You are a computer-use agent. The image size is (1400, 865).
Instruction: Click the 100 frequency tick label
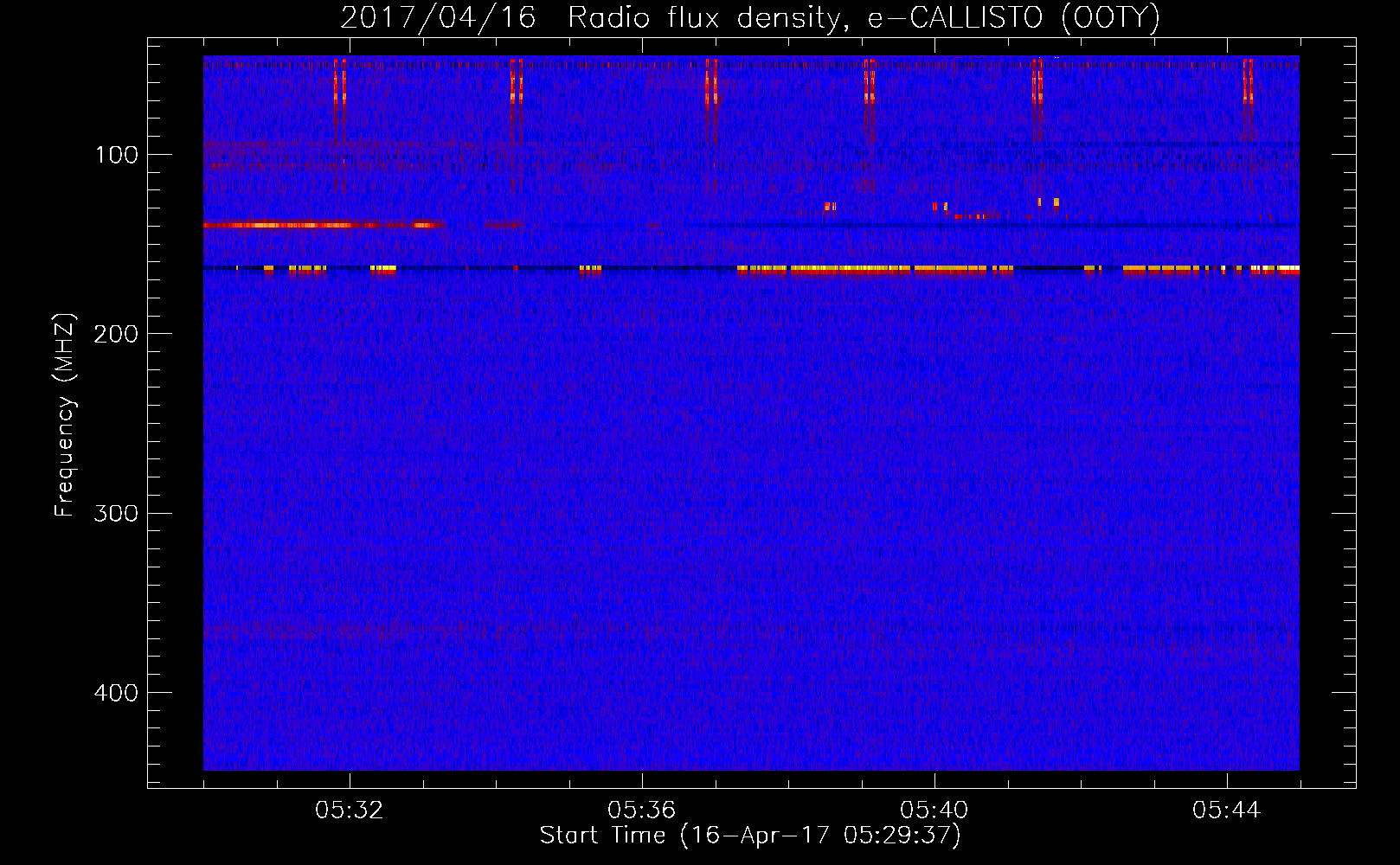coord(117,155)
